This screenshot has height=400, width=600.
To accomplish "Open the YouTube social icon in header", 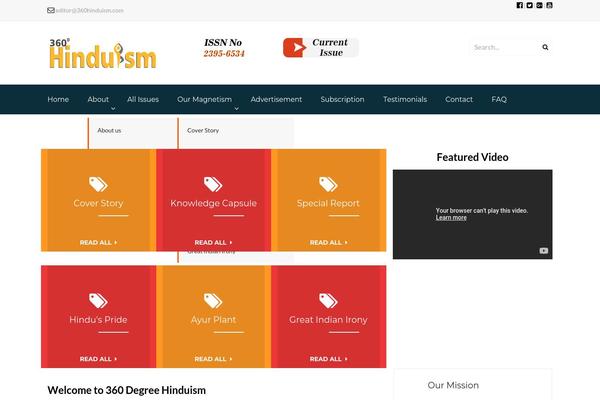I will (549, 5).
